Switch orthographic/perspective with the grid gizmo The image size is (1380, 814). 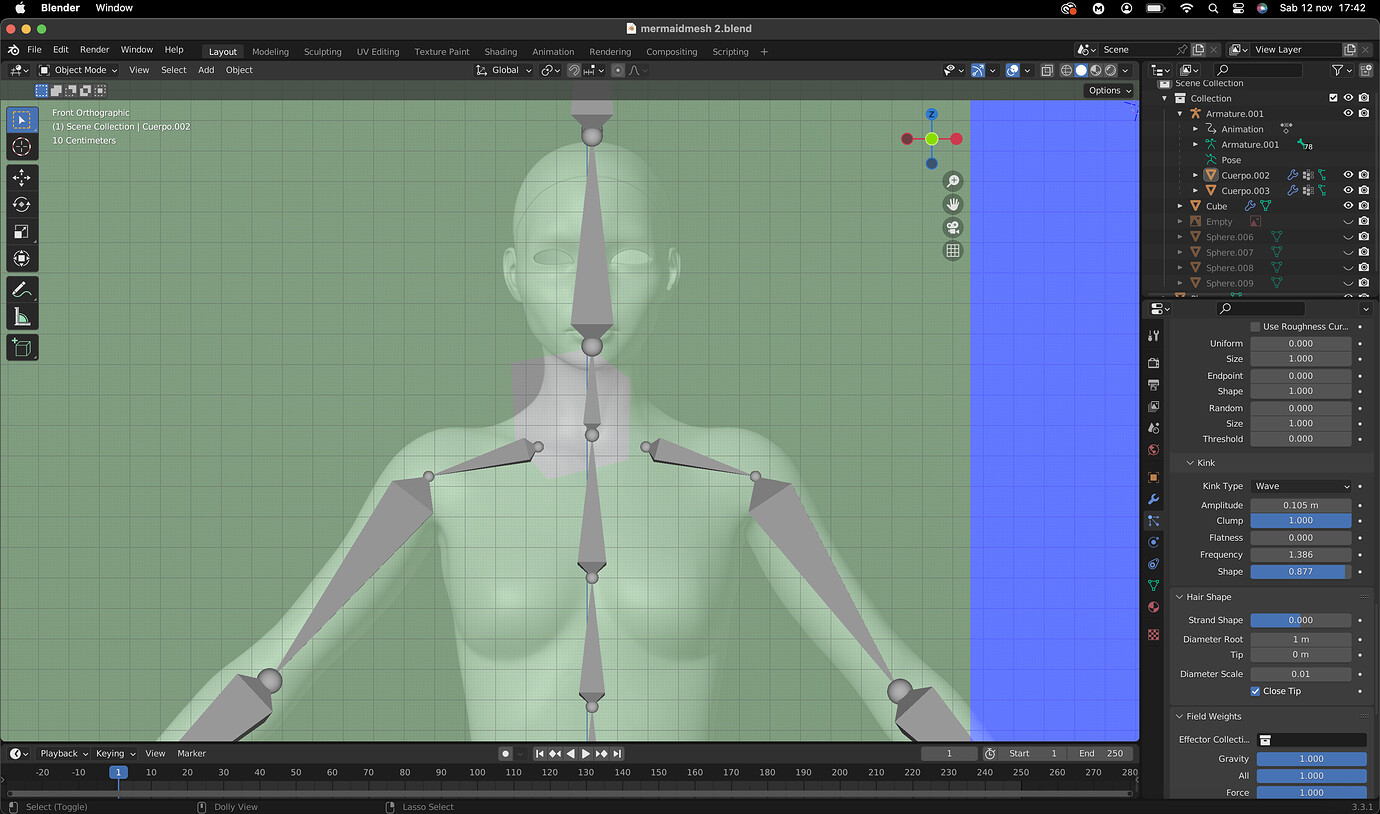pyautogui.click(x=953, y=251)
